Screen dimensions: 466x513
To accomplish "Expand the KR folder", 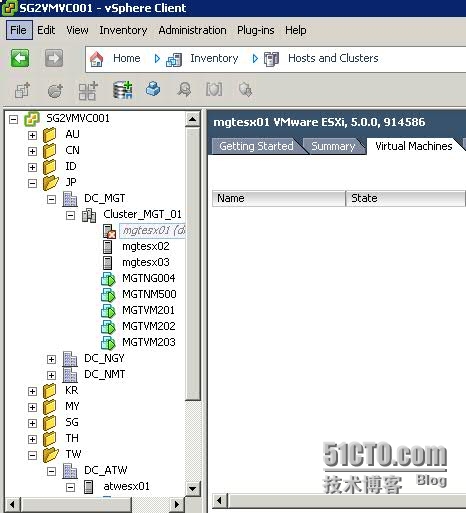I will click(x=32, y=391).
